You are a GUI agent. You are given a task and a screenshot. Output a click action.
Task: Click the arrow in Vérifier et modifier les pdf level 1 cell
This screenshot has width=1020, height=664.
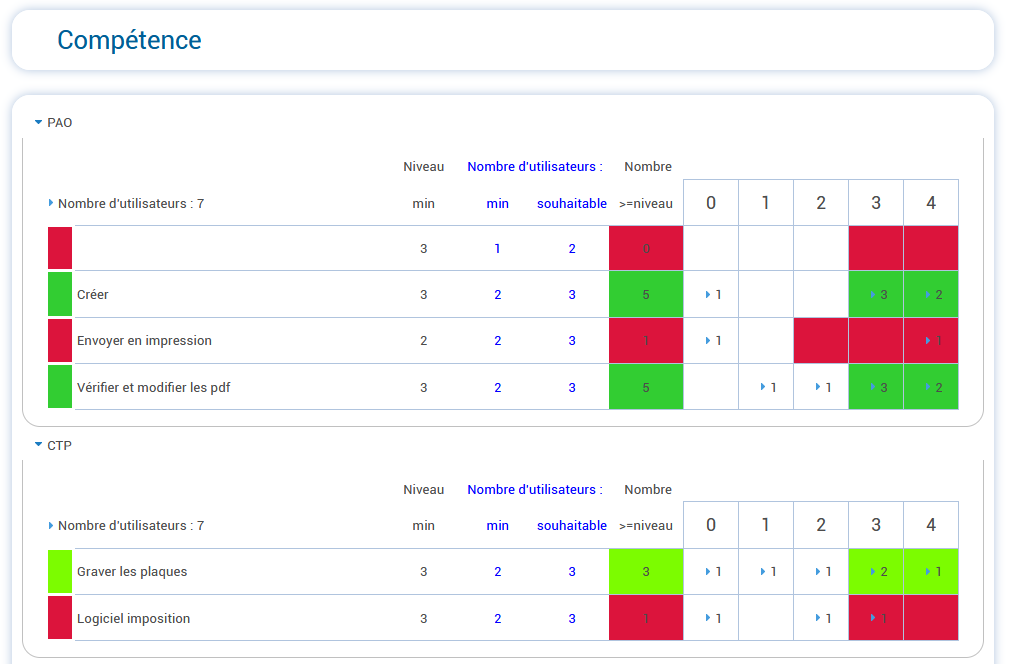765,386
